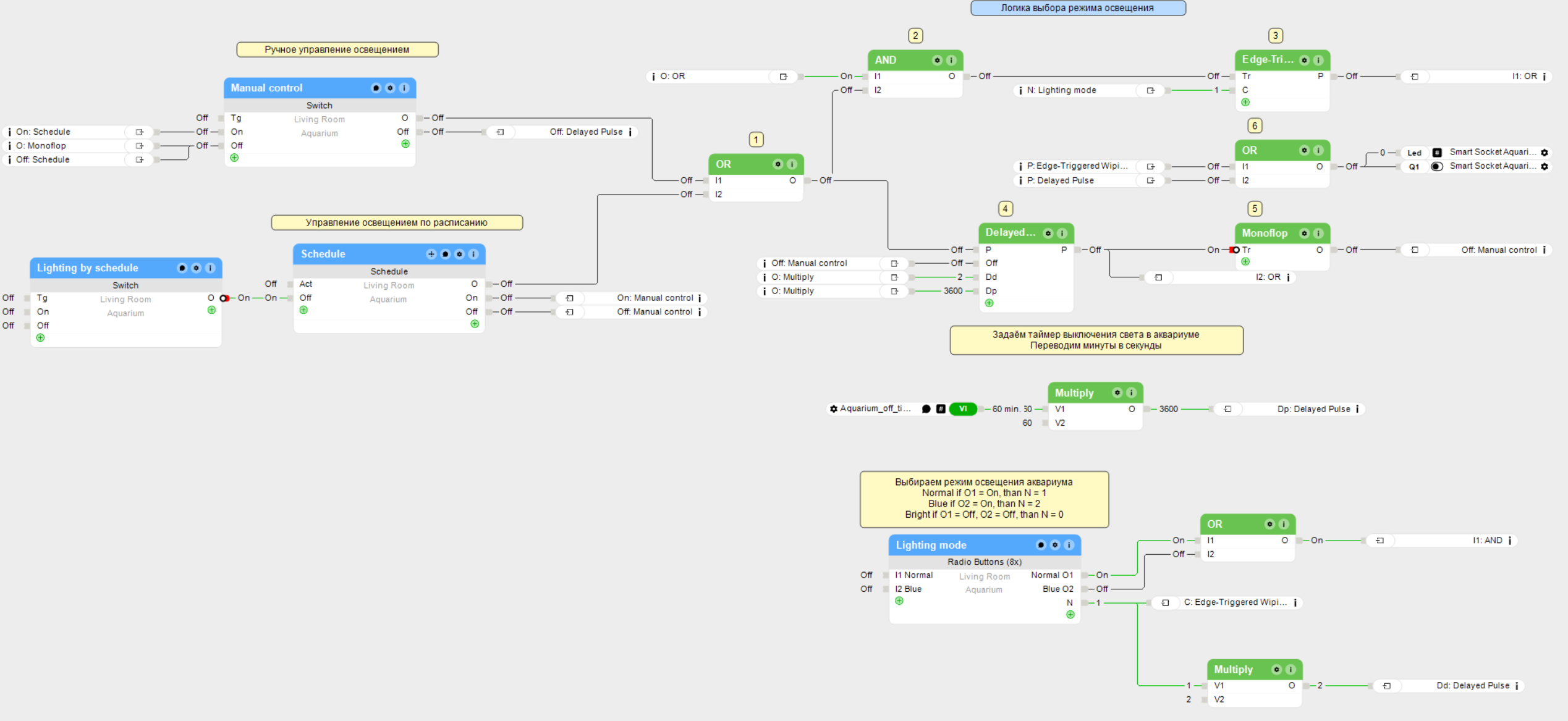Image resolution: width=1568 pixels, height=721 pixels.
Task: Click gear icon on the AND block
Action: pos(937,60)
